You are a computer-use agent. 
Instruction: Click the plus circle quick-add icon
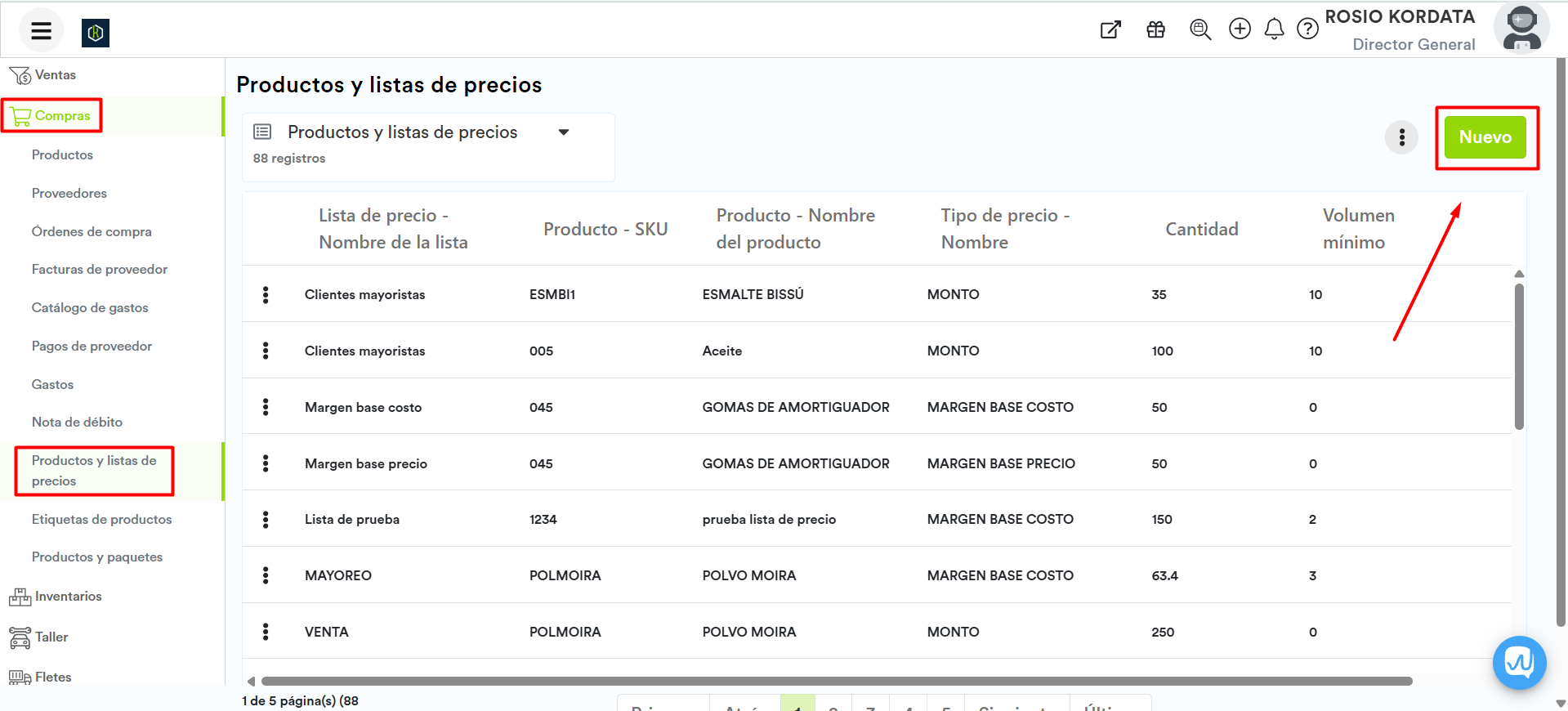(x=1240, y=29)
